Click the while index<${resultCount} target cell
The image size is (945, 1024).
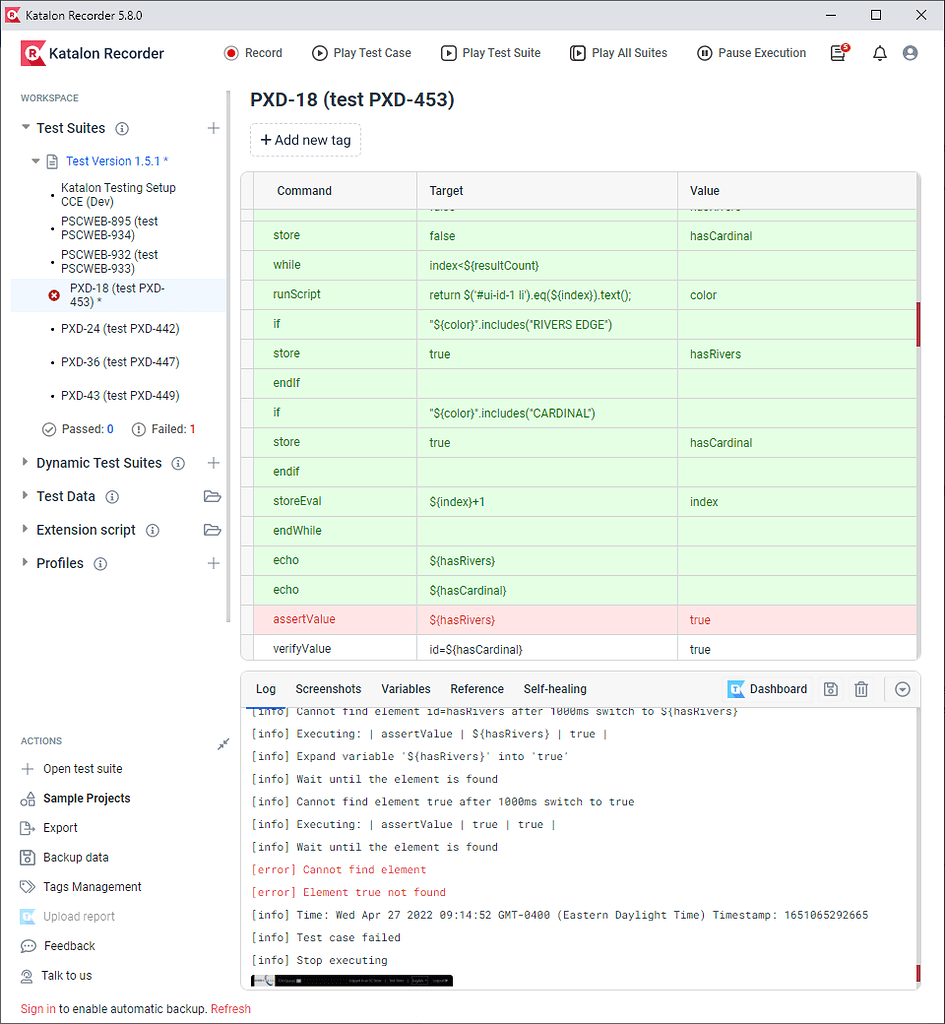coord(547,265)
